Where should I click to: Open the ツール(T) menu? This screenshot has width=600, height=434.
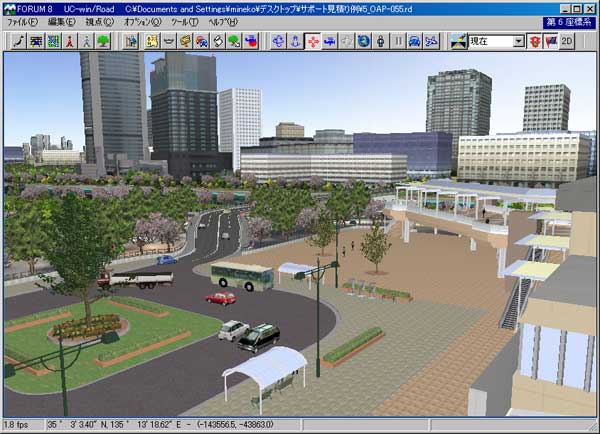184,22
